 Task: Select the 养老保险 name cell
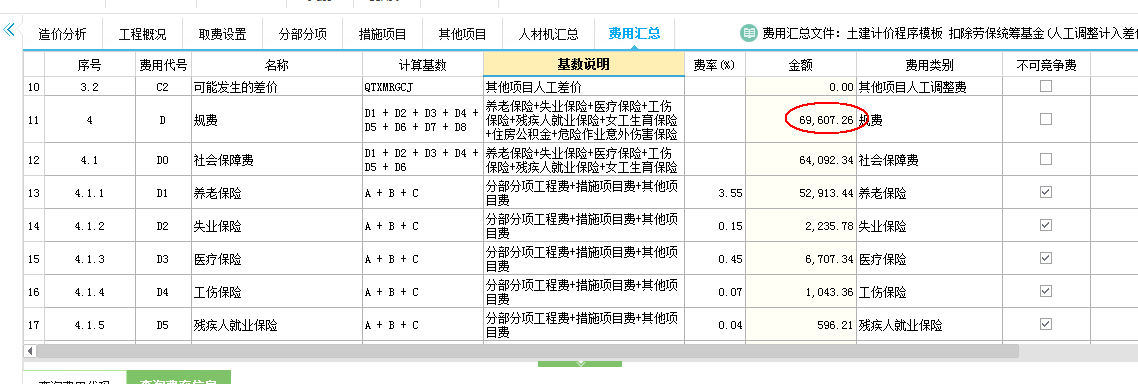pos(277,193)
